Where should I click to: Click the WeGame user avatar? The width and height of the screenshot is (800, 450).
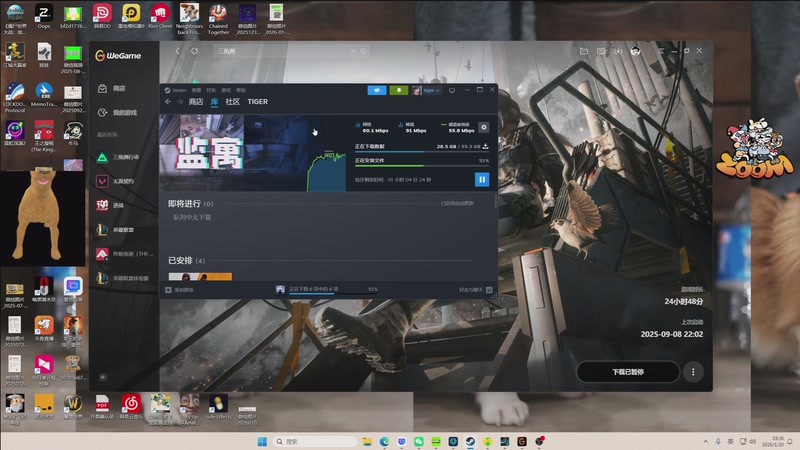(635, 51)
